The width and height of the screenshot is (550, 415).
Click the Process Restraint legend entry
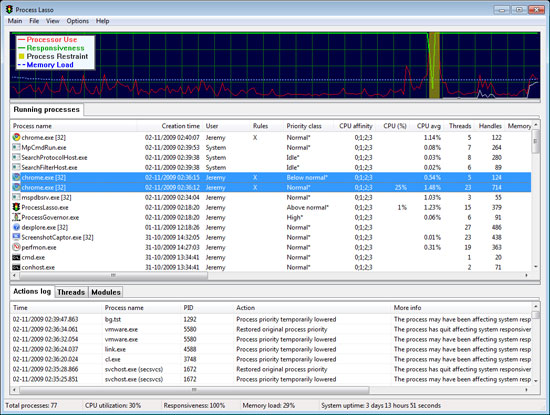click(53, 56)
